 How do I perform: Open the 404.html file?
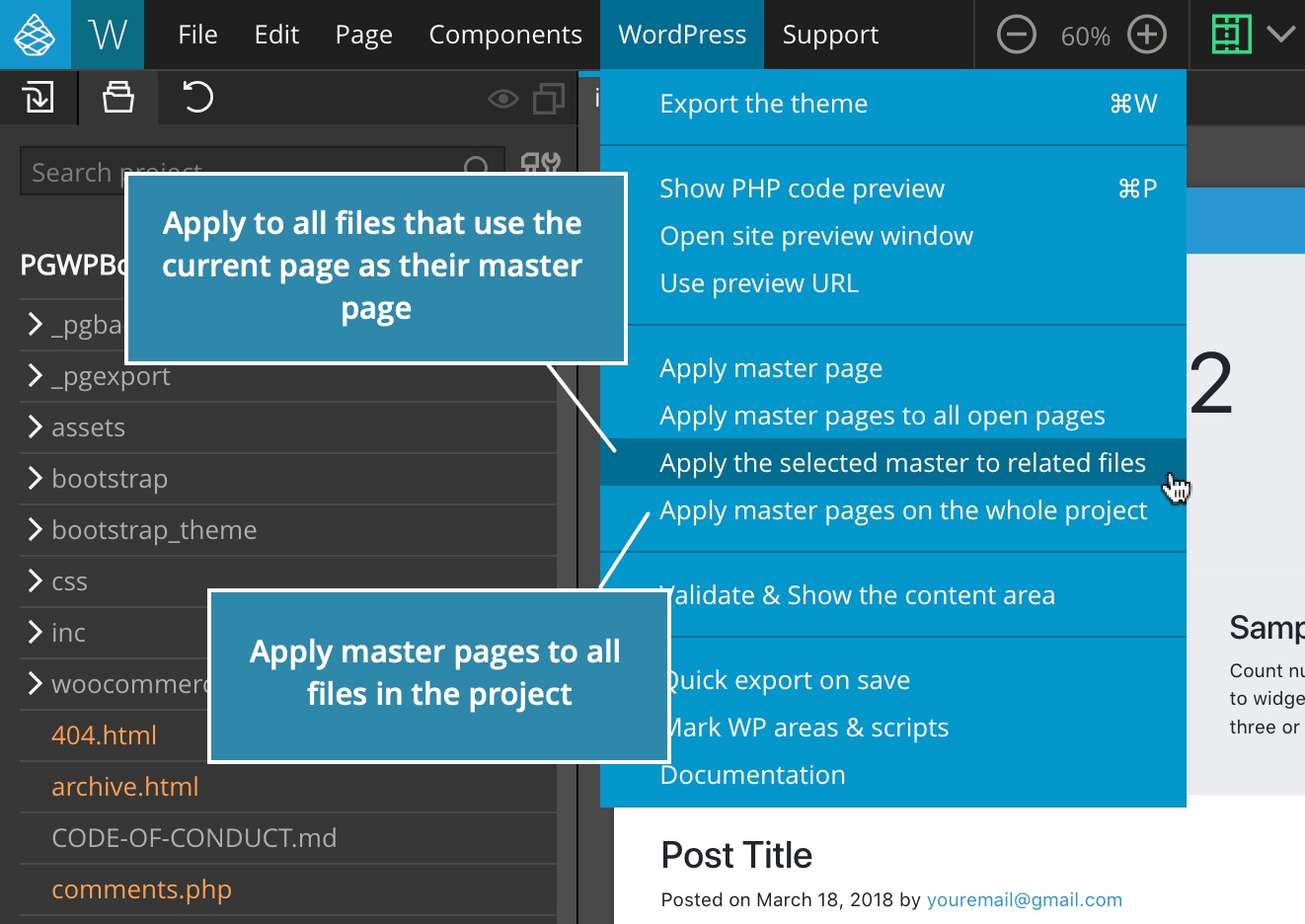click(104, 735)
